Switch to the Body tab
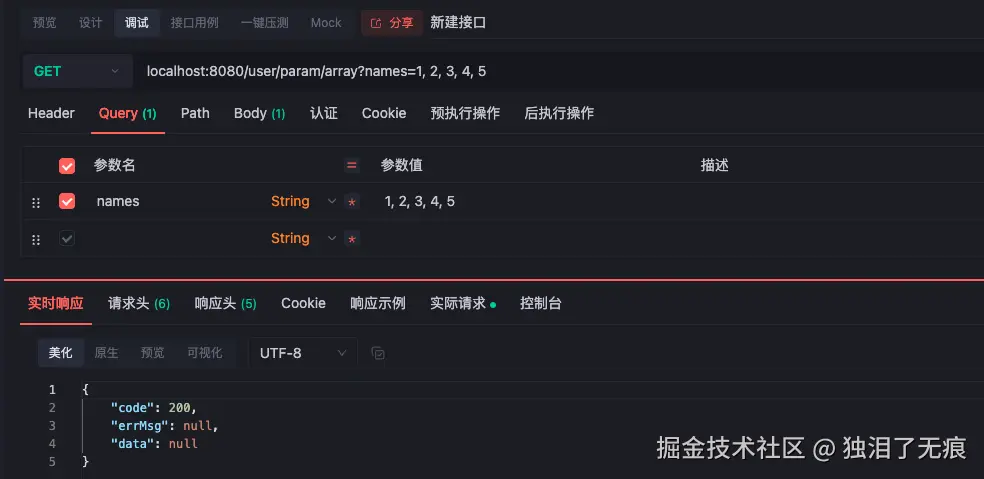 259,113
